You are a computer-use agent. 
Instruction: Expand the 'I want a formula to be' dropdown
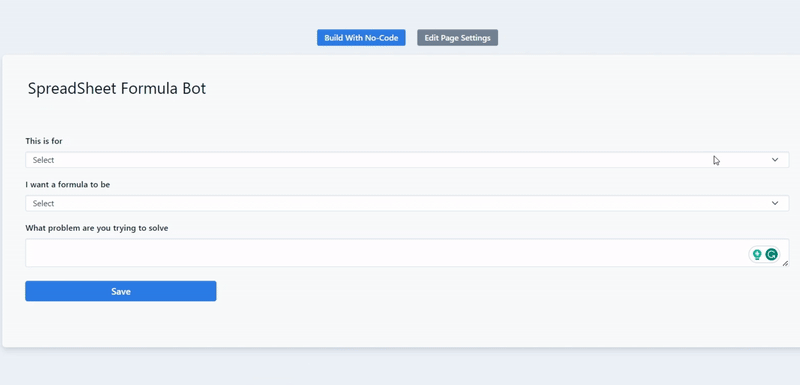[x=407, y=203]
